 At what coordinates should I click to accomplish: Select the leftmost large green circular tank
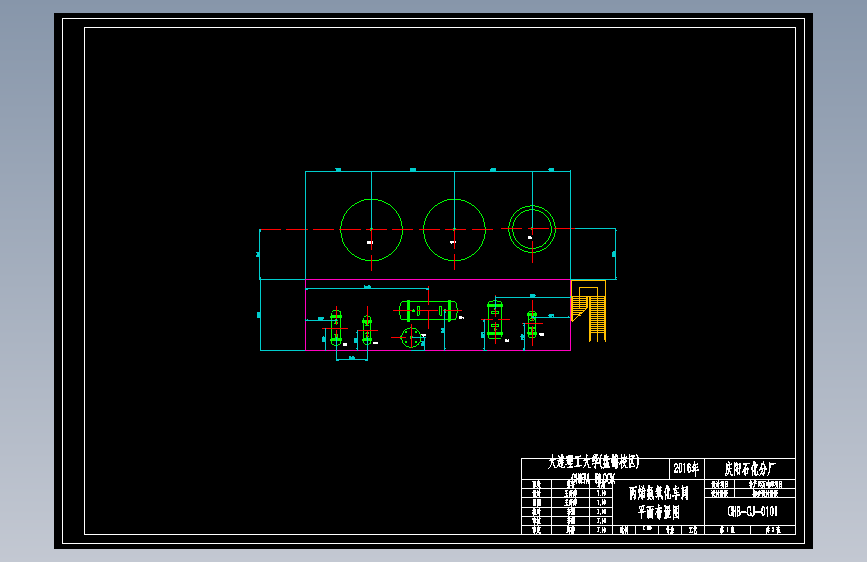tap(372, 230)
